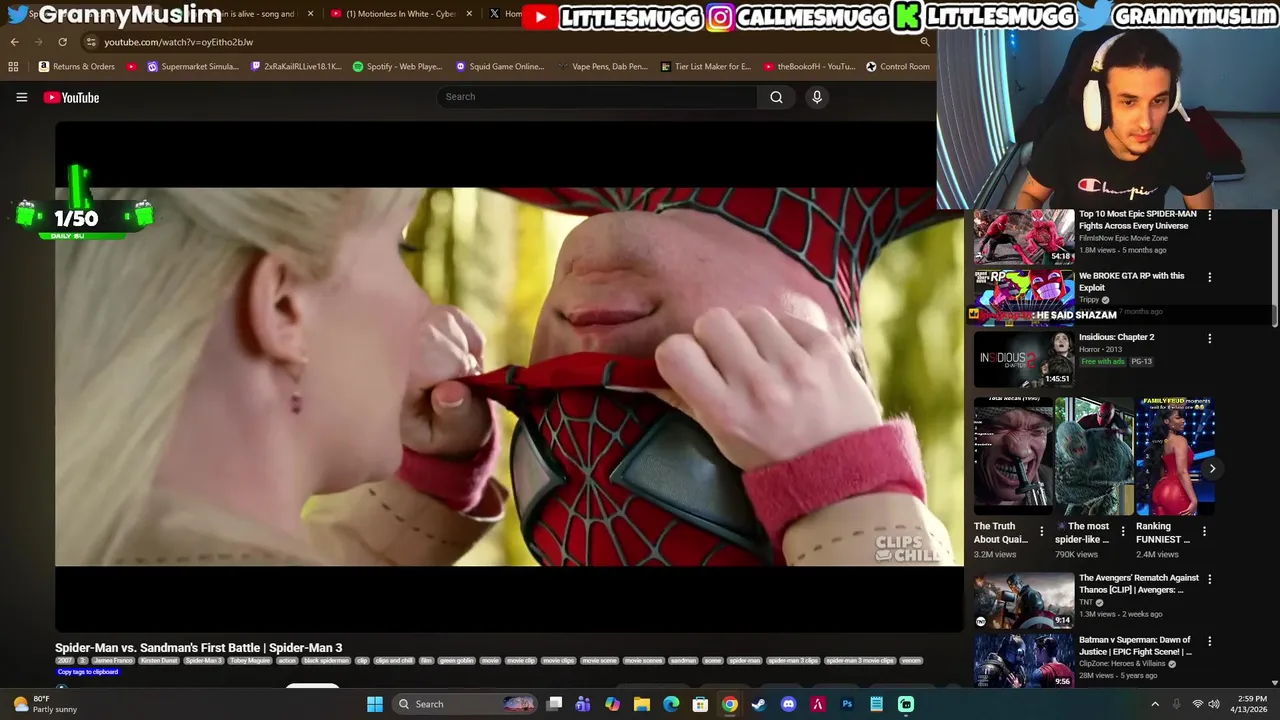Reload the page in the browser
The image size is (1280, 720).
(x=62, y=42)
